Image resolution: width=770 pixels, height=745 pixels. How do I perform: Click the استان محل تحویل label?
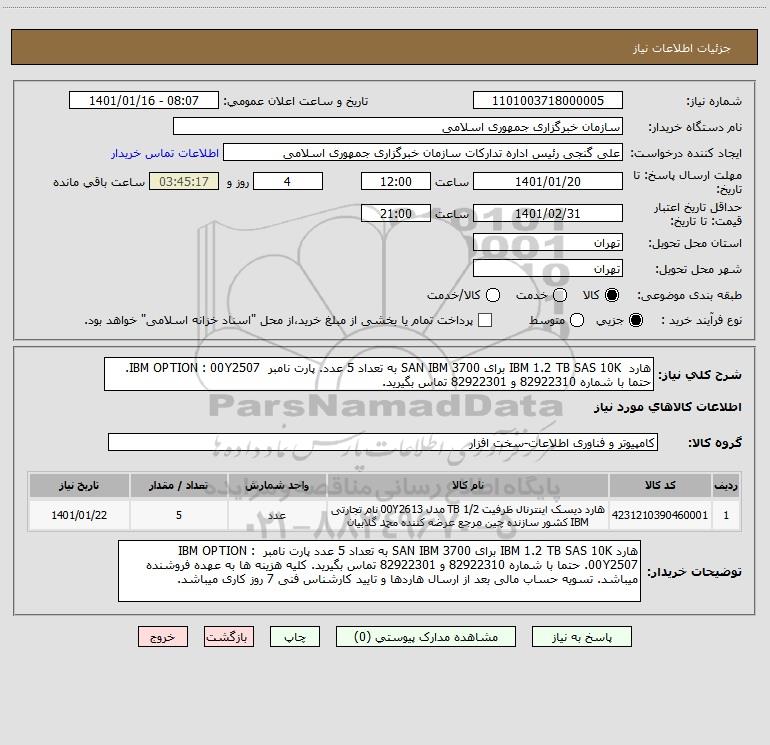(695, 243)
